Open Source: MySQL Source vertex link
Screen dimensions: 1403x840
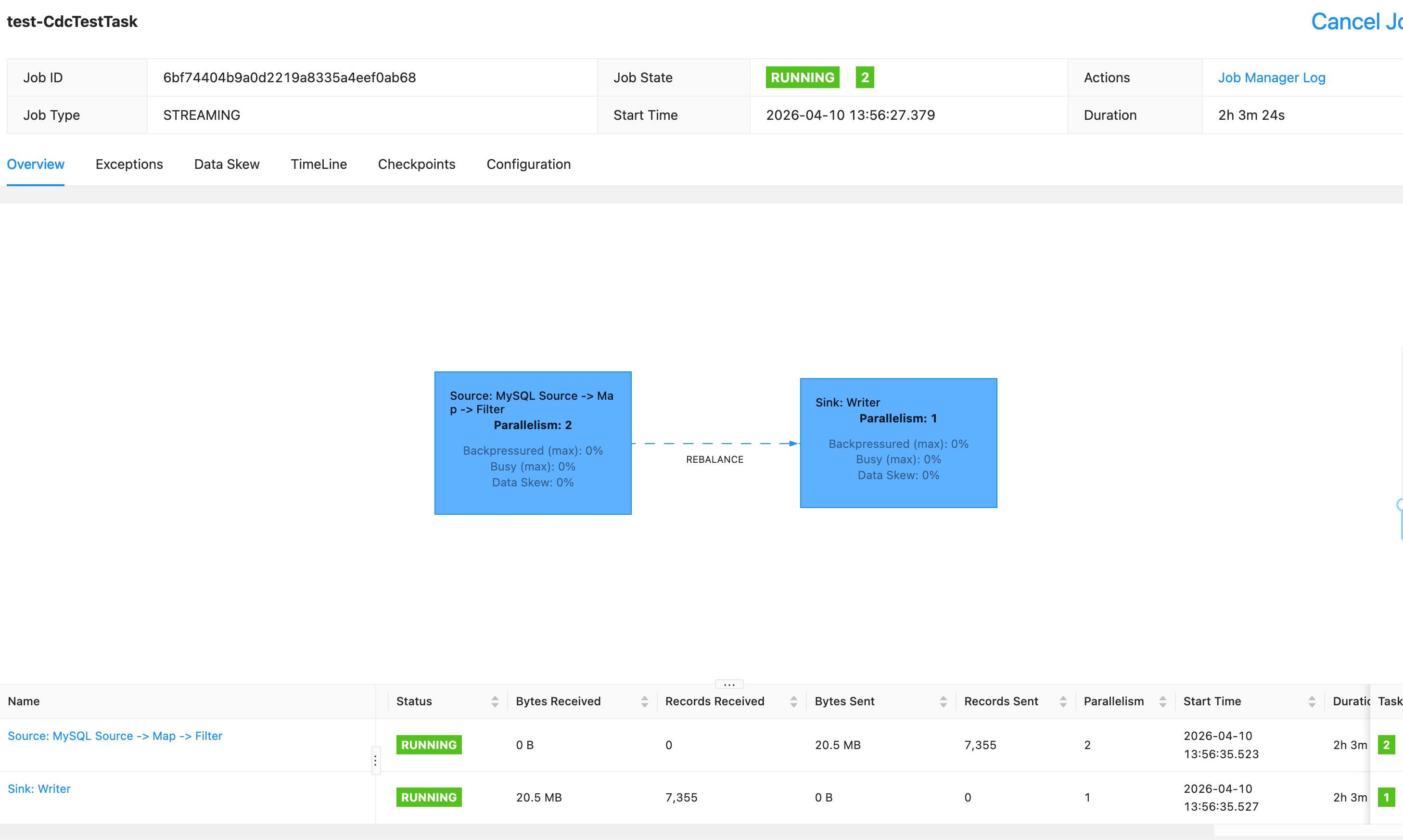point(115,736)
